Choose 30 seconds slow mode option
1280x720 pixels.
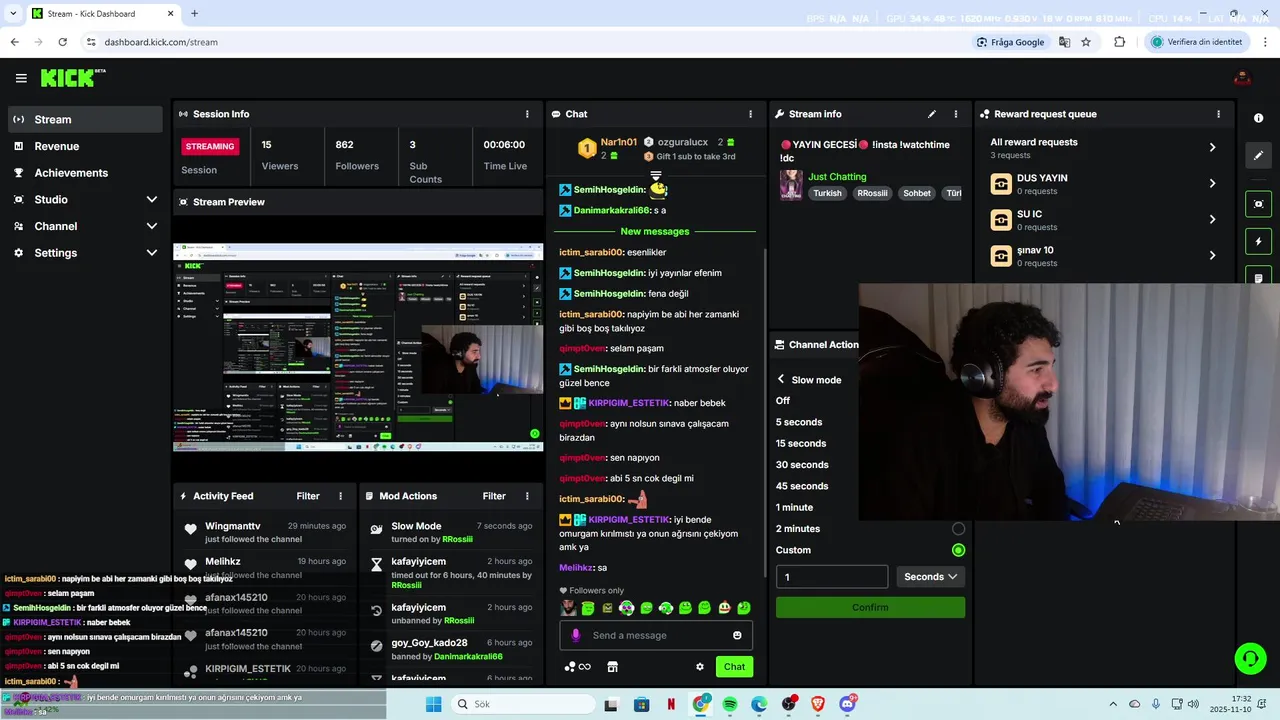(802, 465)
